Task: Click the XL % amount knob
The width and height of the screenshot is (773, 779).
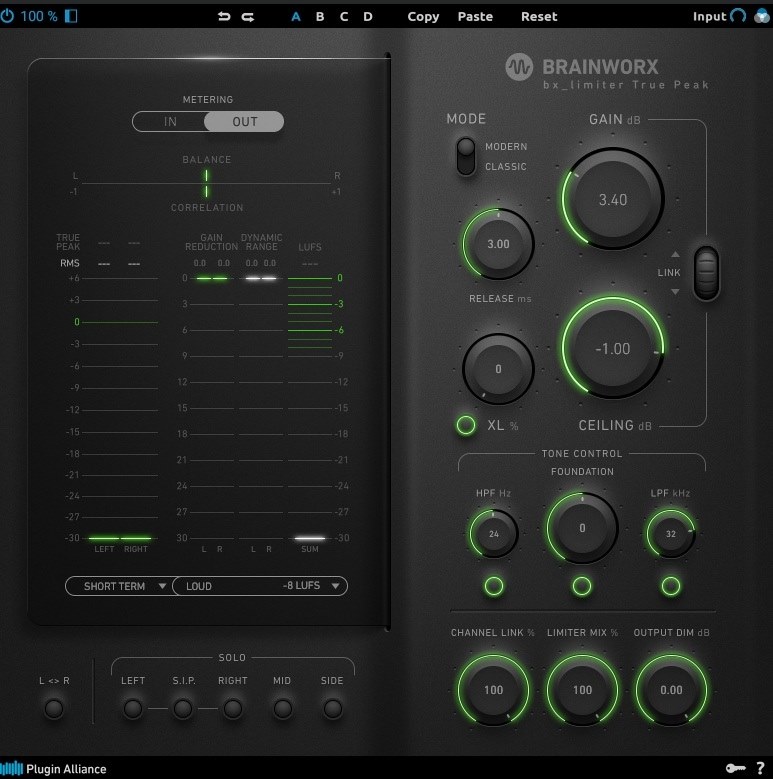Action: tap(498, 369)
